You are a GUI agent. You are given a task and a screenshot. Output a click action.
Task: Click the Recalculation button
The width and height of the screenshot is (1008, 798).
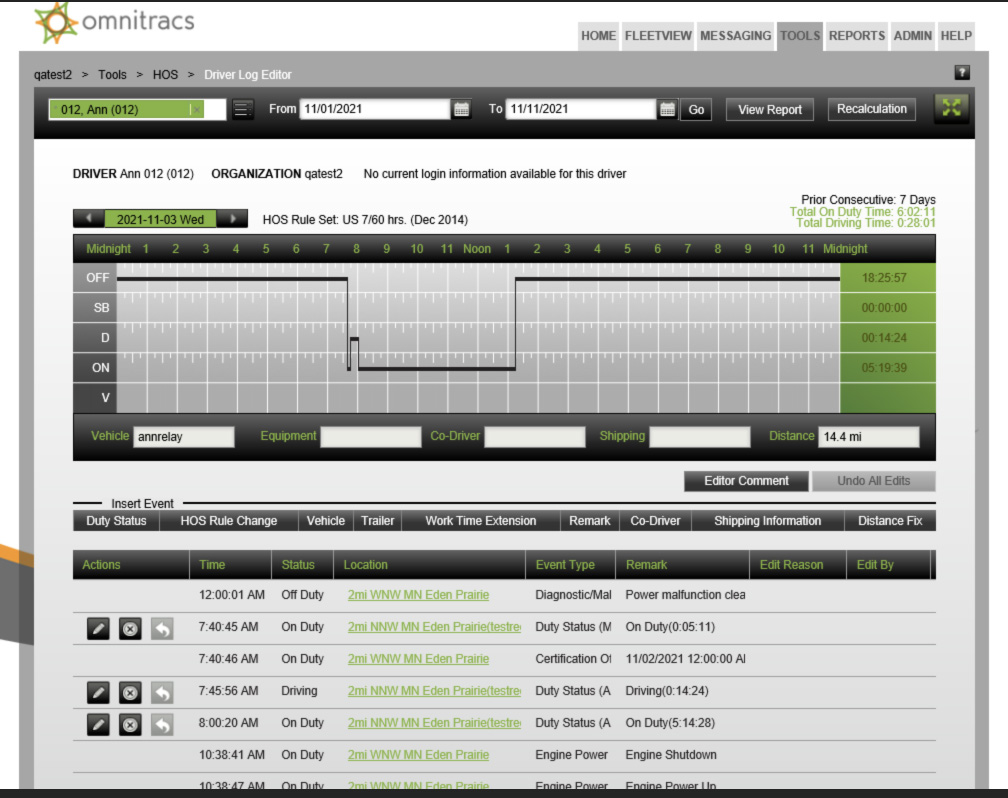871,109
